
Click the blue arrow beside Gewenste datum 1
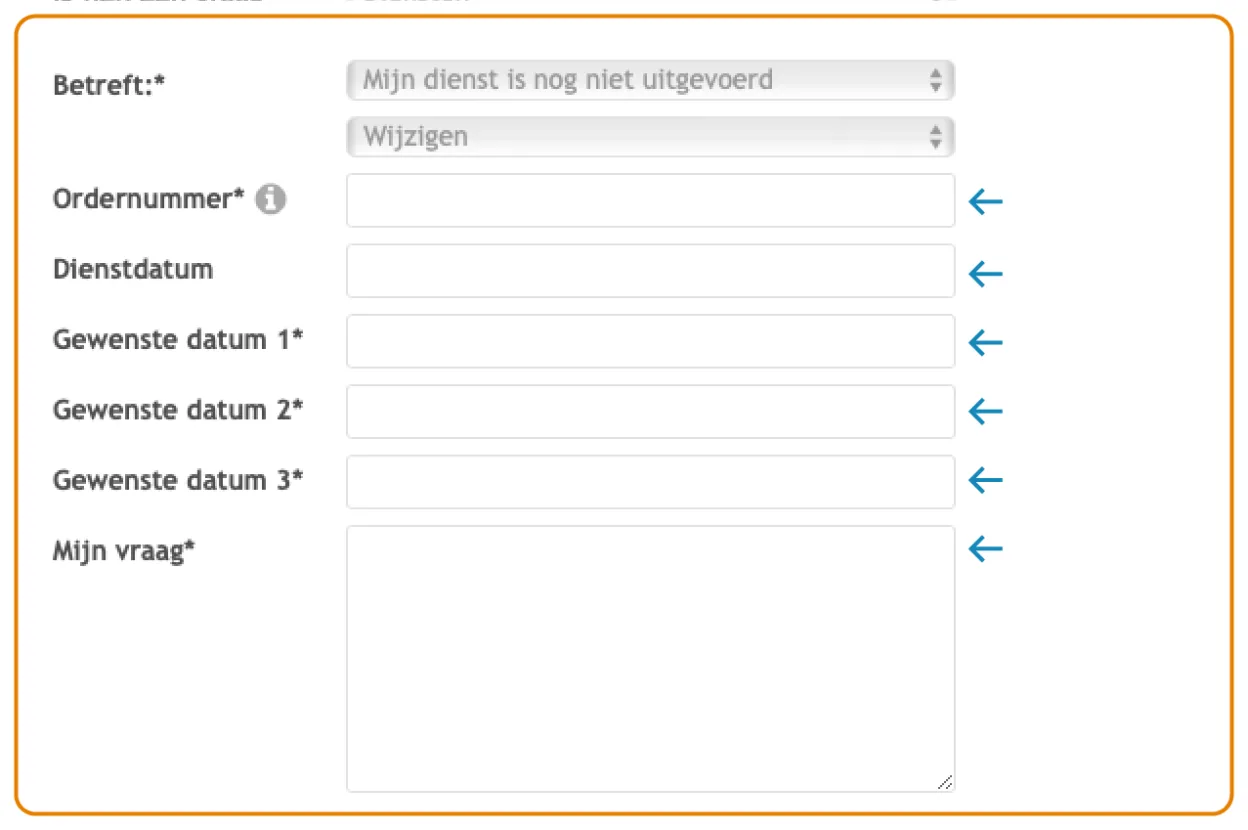tap(985, 343)
